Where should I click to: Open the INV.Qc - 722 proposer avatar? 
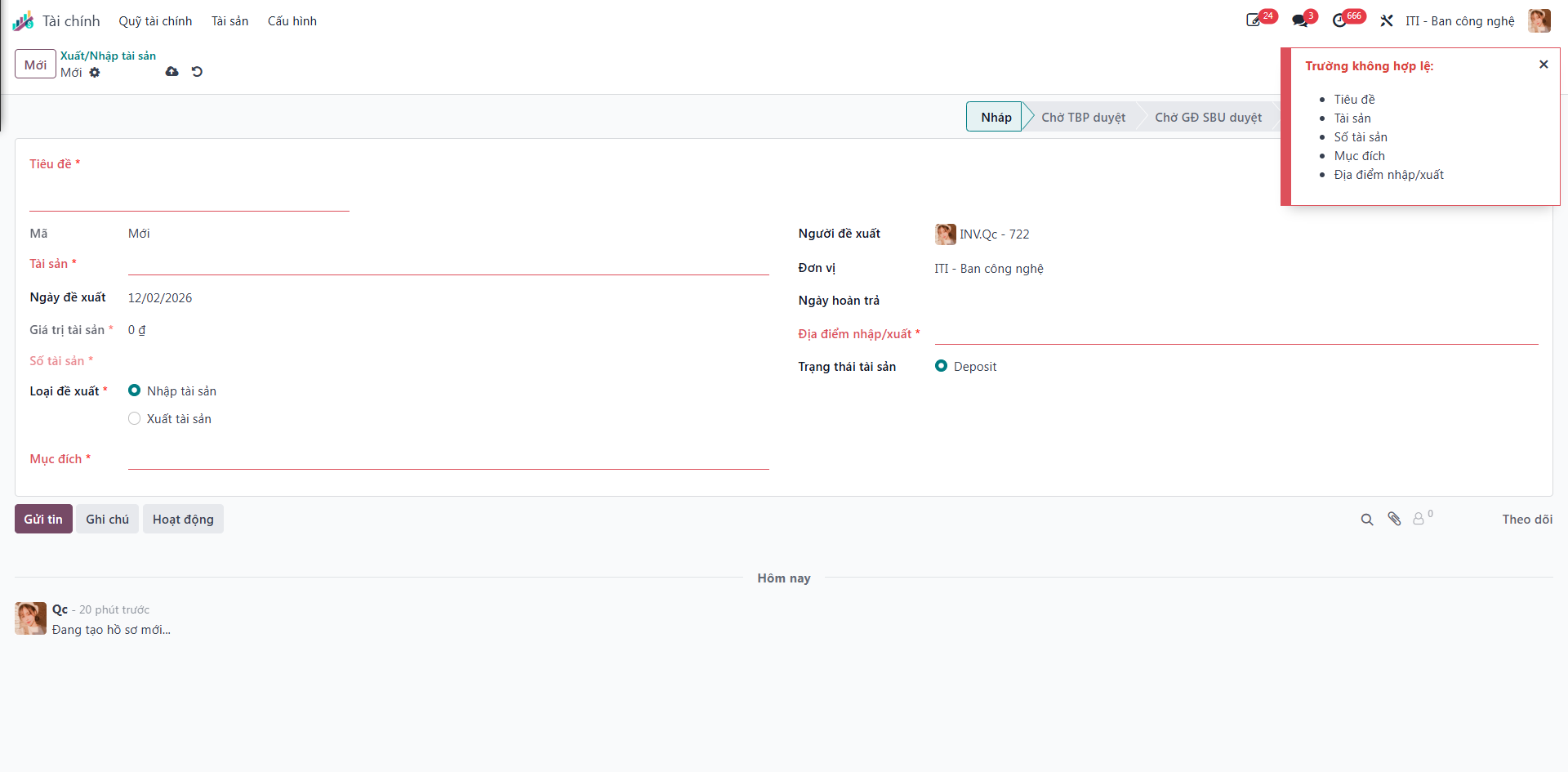point(946,234)
